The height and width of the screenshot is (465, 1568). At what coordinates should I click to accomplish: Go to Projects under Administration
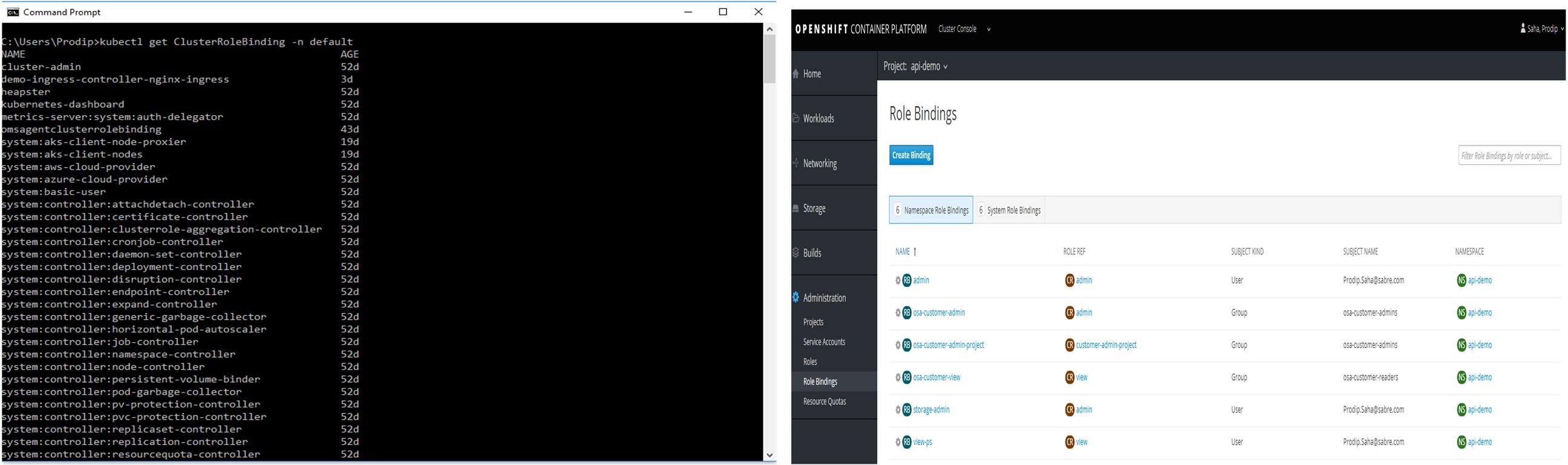point(813,322)
